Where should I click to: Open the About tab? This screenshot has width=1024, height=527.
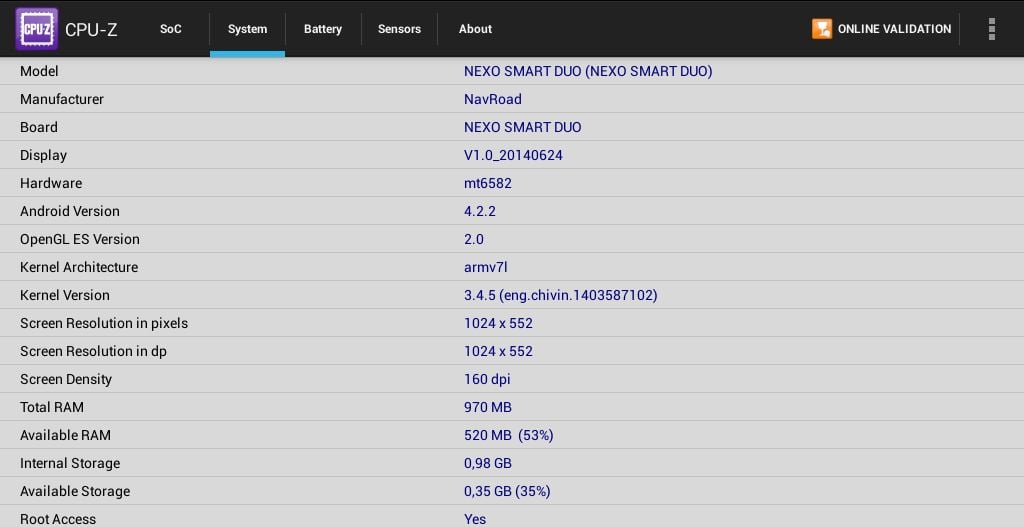[x=475, y=29]
